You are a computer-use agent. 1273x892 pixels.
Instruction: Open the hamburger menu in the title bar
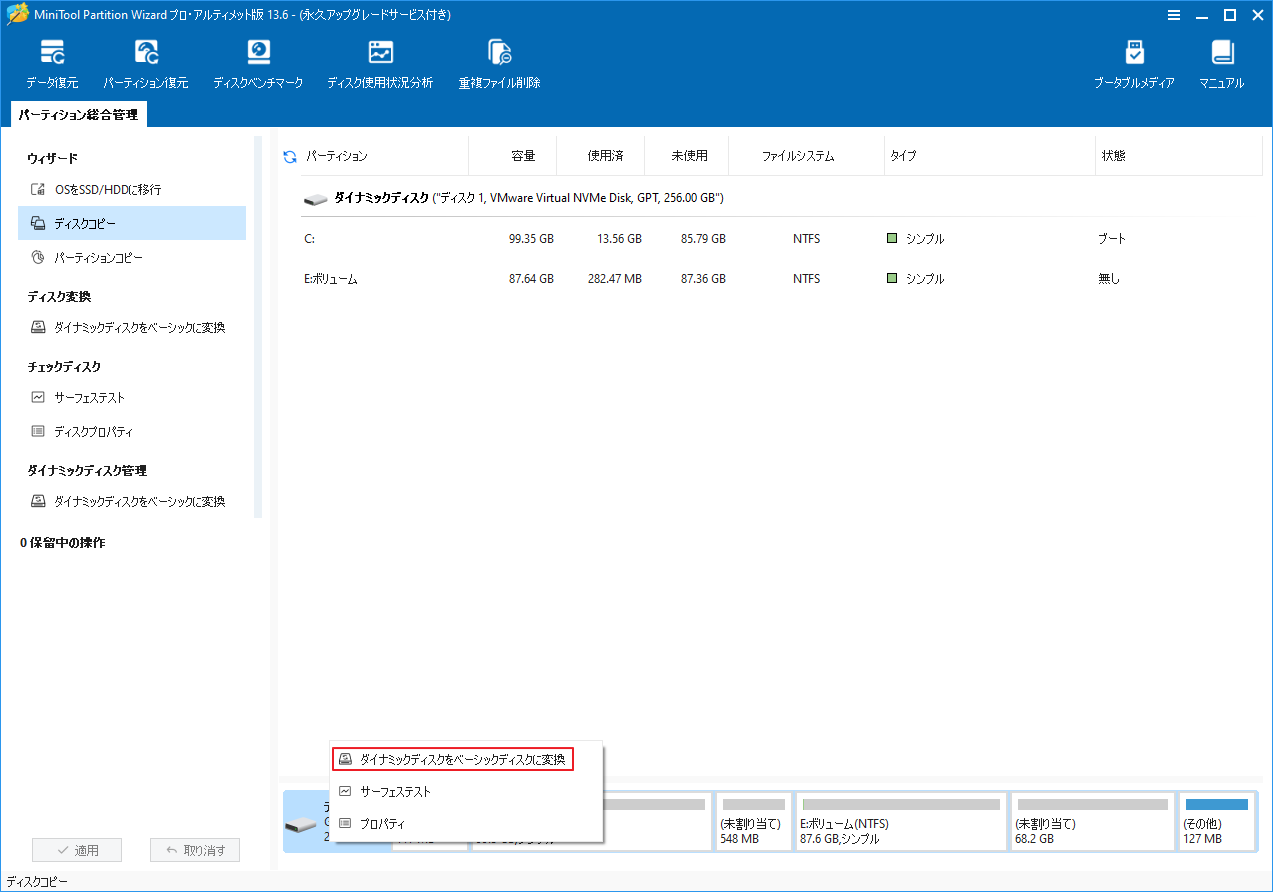coord(1172,14)
